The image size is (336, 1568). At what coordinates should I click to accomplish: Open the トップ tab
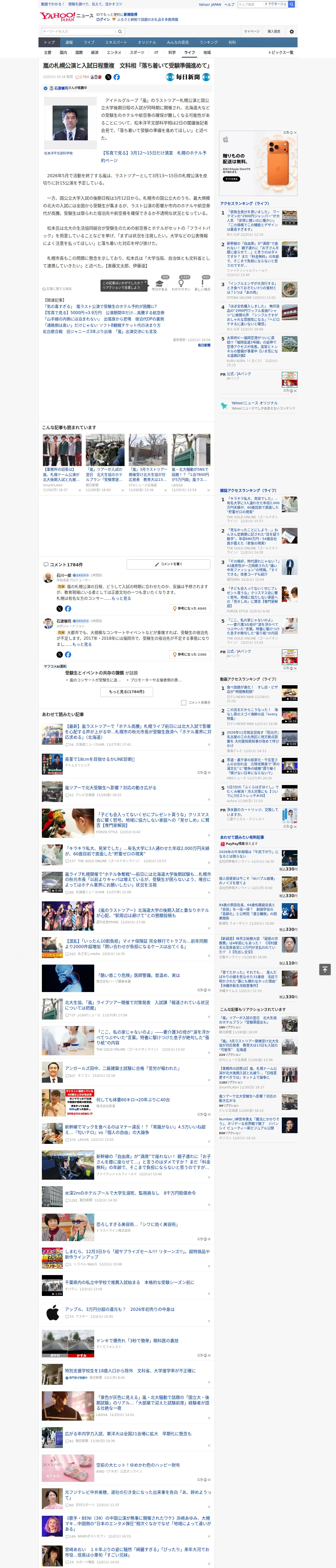[49, 42]
